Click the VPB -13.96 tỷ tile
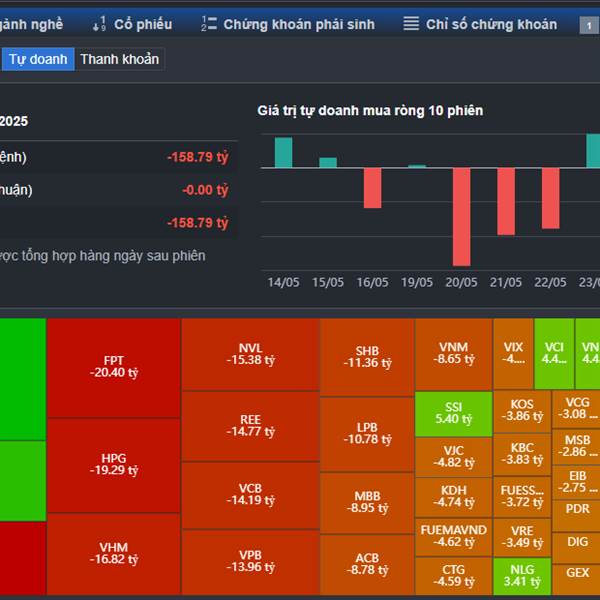Image resolution: width=600 pixels, height=600 pixels. [x=251, y=562]
